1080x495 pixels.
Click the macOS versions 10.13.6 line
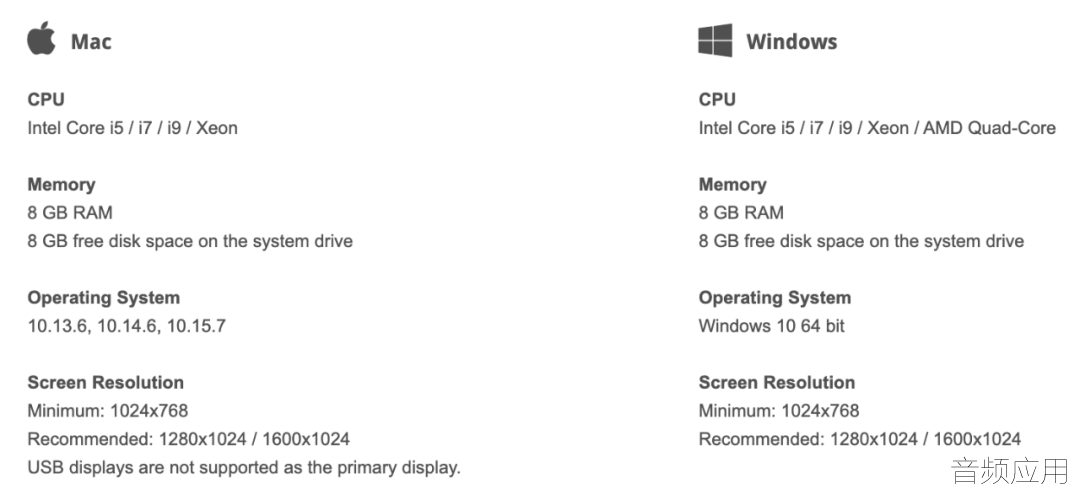[x=127, y=326]
